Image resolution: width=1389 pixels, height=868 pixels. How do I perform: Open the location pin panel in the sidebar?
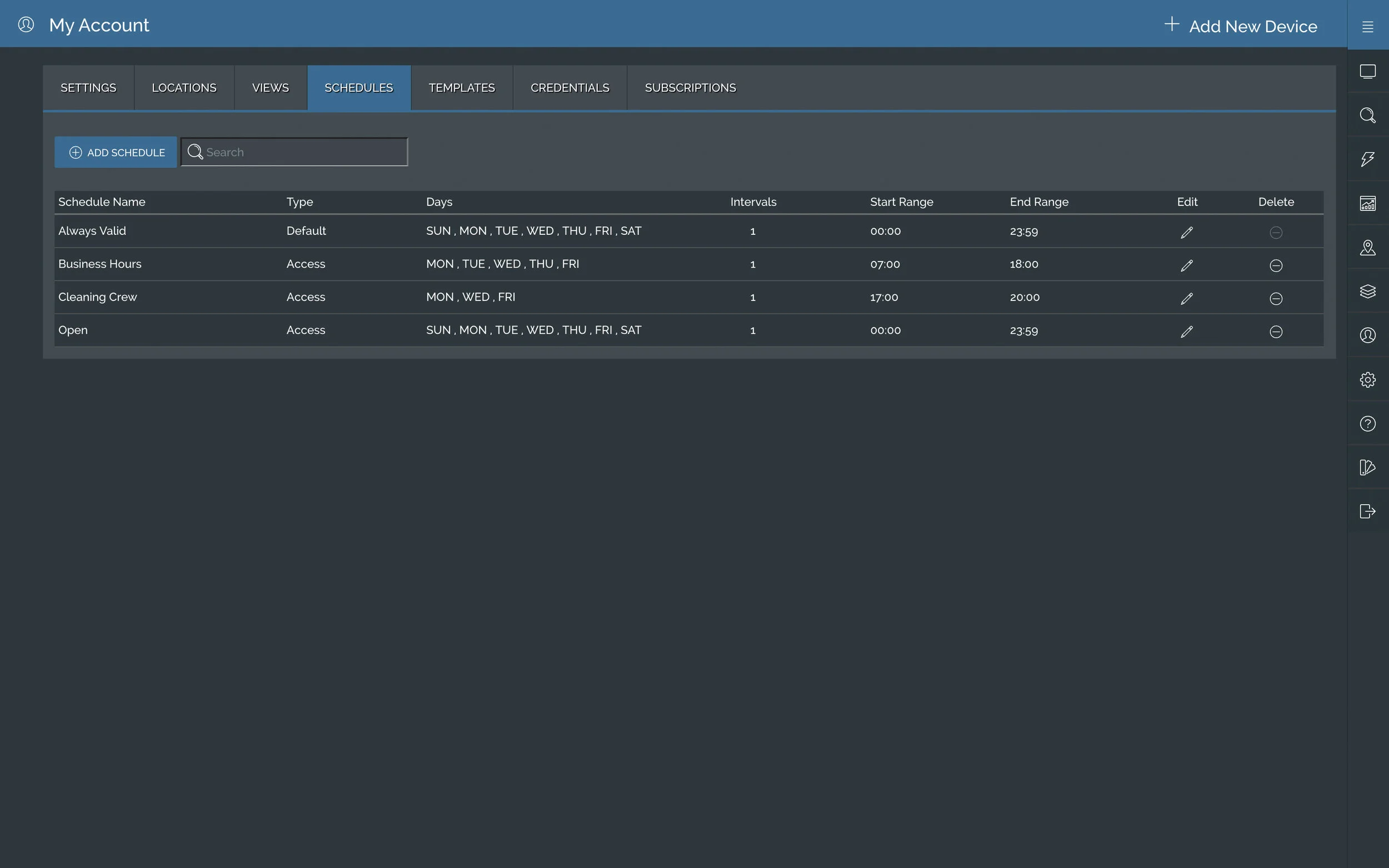pyautogui.click(x=1368, y=248)
